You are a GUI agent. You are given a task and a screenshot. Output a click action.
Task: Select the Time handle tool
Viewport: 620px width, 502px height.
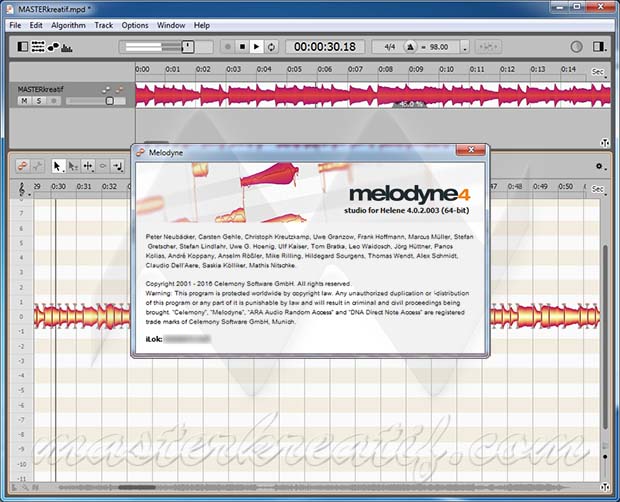[88, 166]
